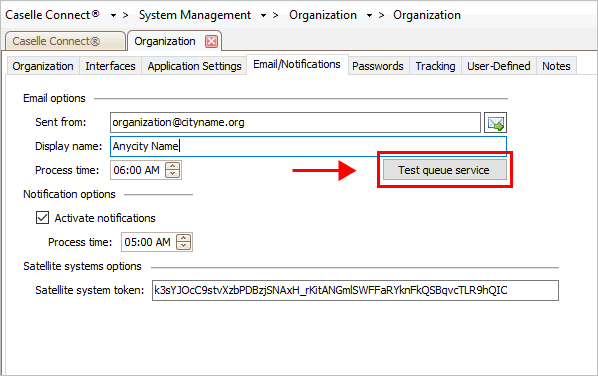Click the Satellite system token field
The image size is (598, 376).
coord(355,291)
